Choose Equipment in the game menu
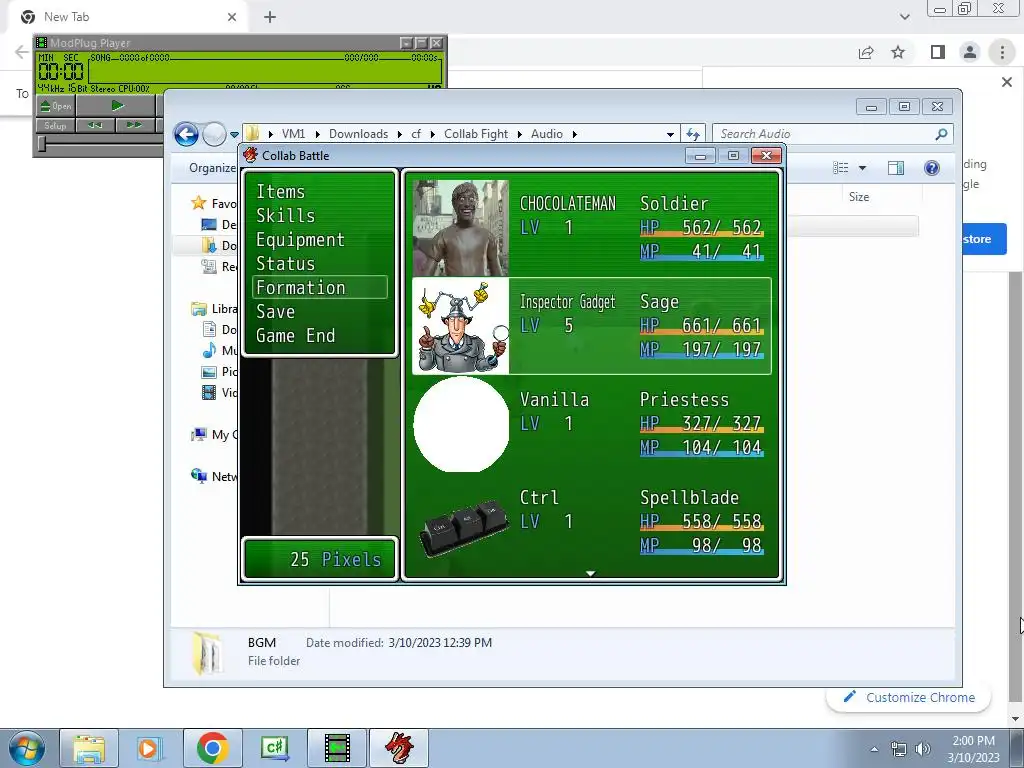This screenshot has height=768, width=1024. point(300,240)
